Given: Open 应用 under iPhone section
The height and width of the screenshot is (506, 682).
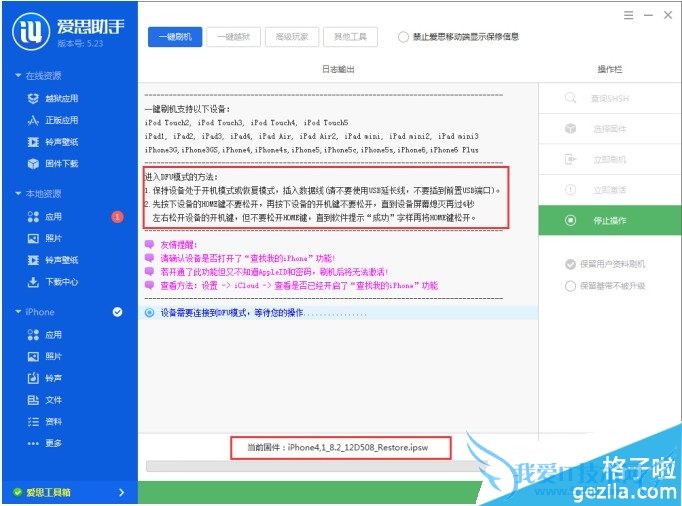Looking at the screenshot, I should [45, 335].
